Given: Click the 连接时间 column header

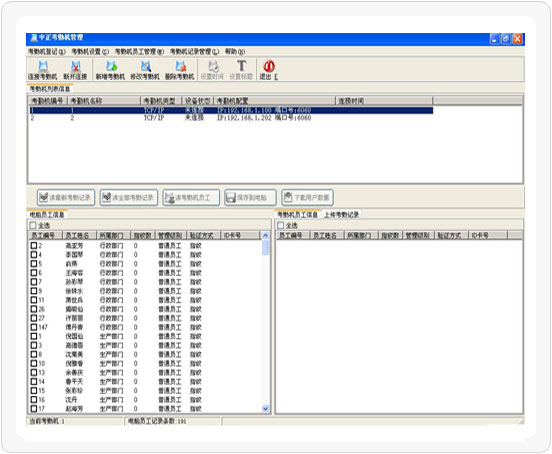Looking at the screenshot, I should (x=384, y=101).
